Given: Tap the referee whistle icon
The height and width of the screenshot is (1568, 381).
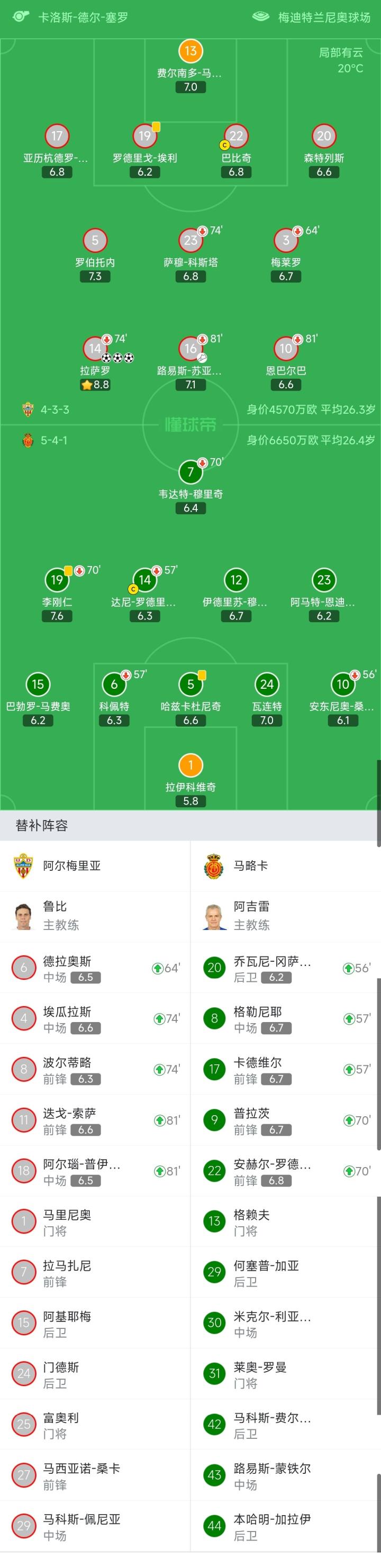Looking at the screenshot, I should coord(20,16).
